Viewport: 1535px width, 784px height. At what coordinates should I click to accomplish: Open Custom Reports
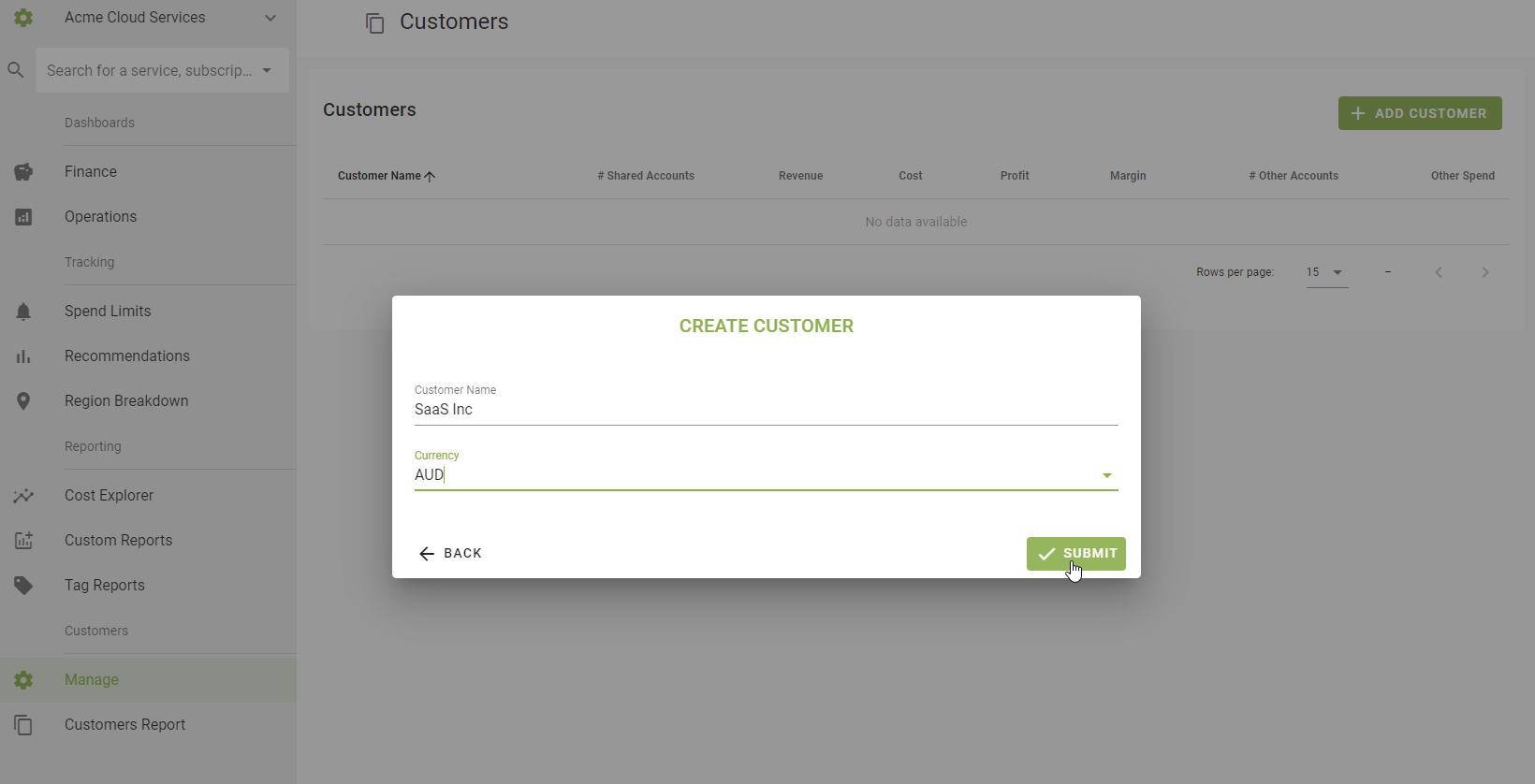[x=118, y=541]
